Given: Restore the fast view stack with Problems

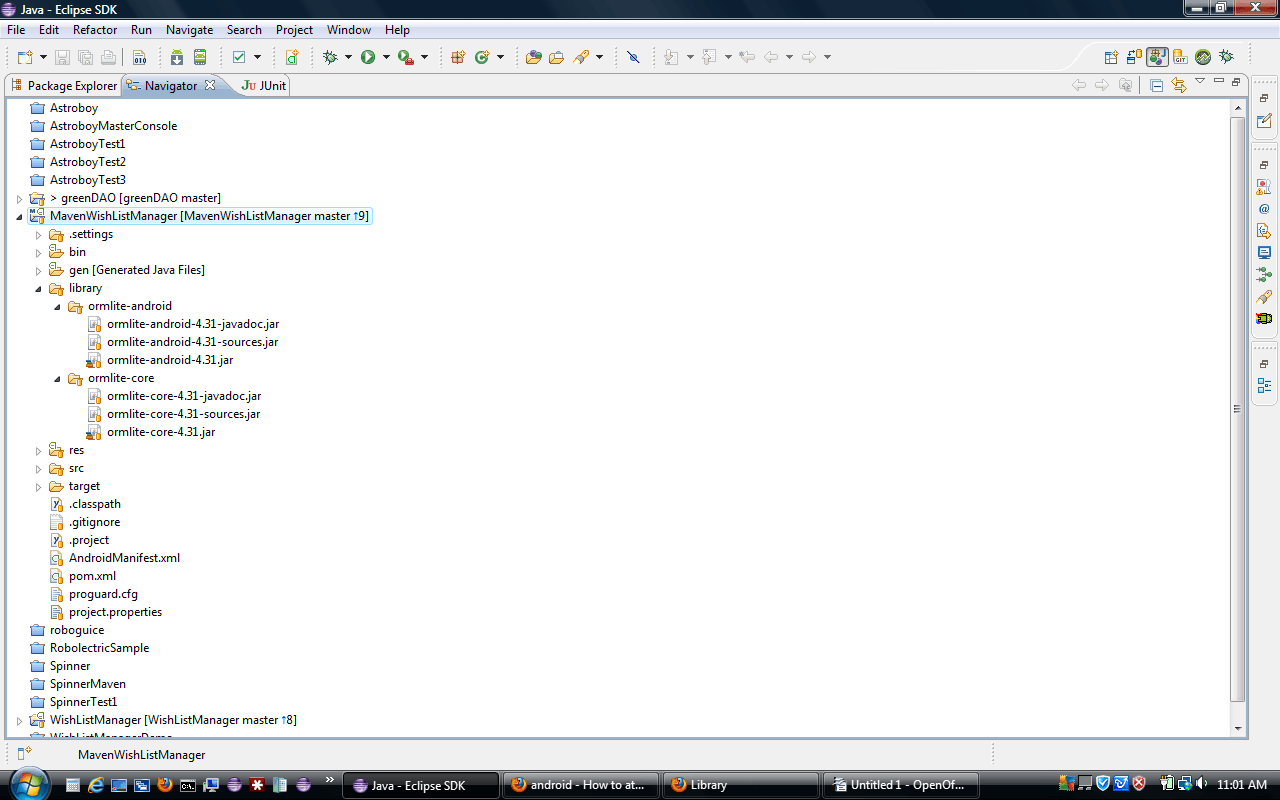Looking at the screenshot, I should pos(1264,164).
